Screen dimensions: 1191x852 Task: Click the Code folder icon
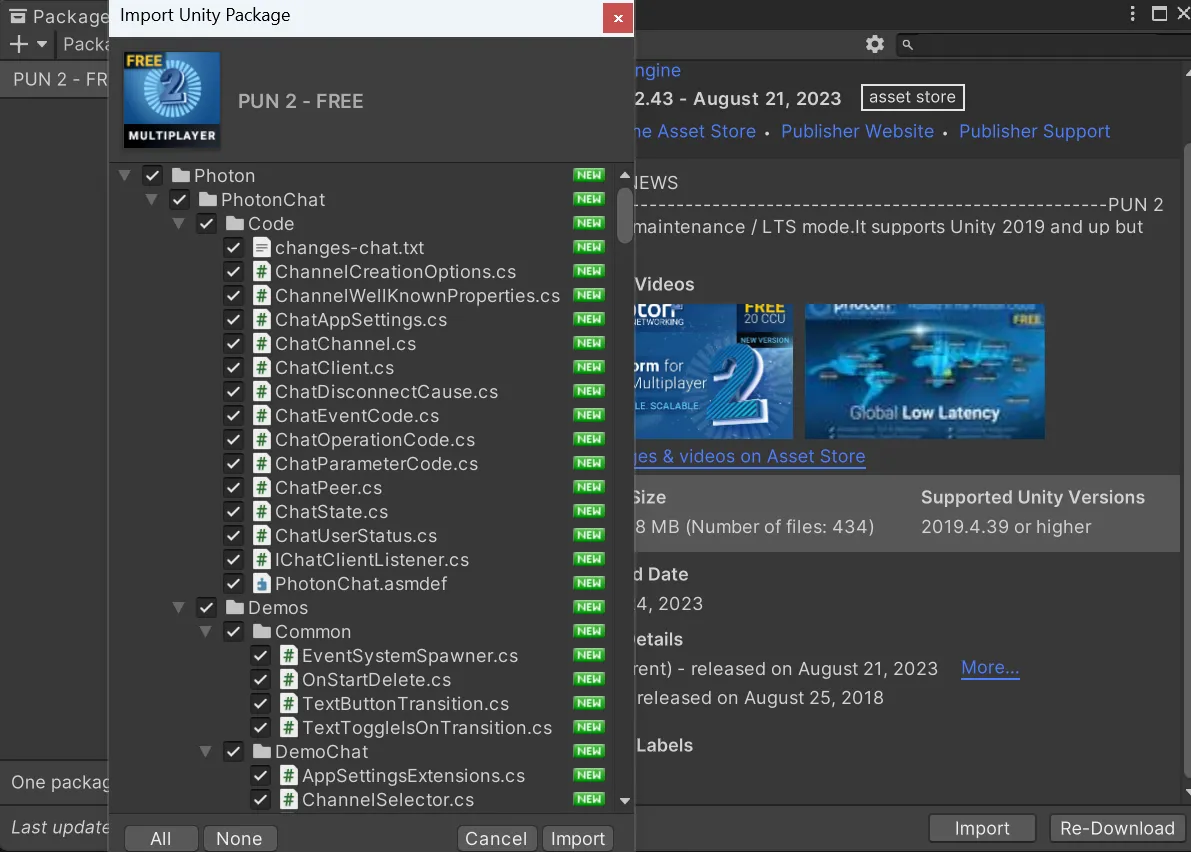[x=235, y=223]
